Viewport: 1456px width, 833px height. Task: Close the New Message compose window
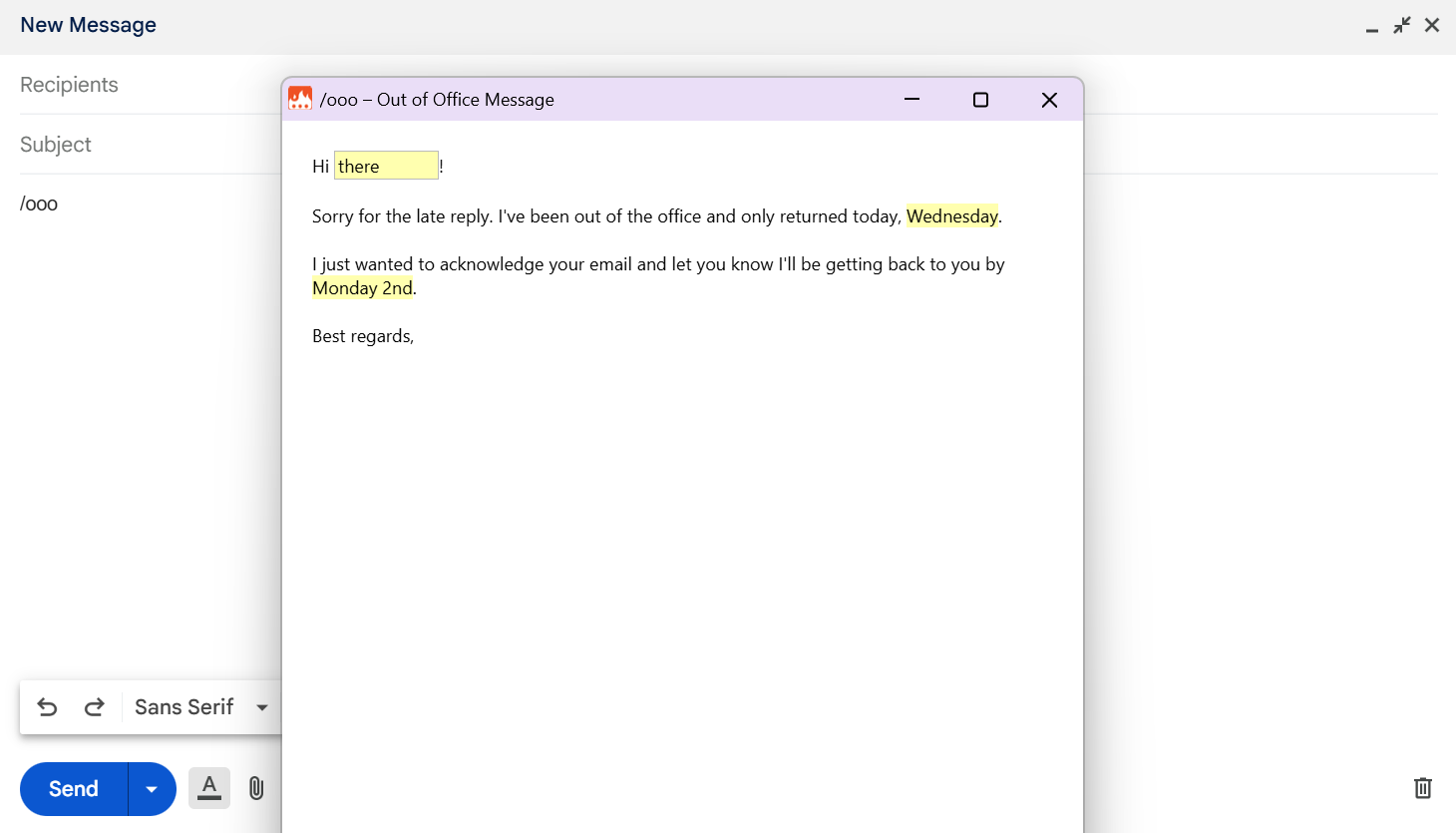(1432, 25)
